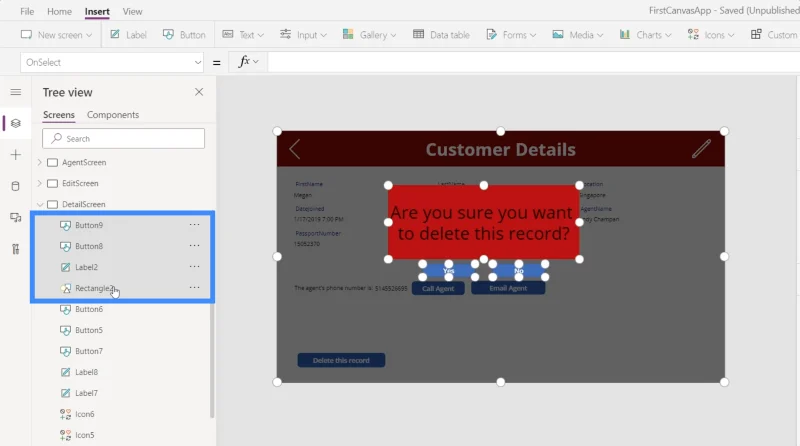Image resolution: width=800 pixels, height=446 pixels.
Task: Open more options for Button9
Action: (194, 225)
